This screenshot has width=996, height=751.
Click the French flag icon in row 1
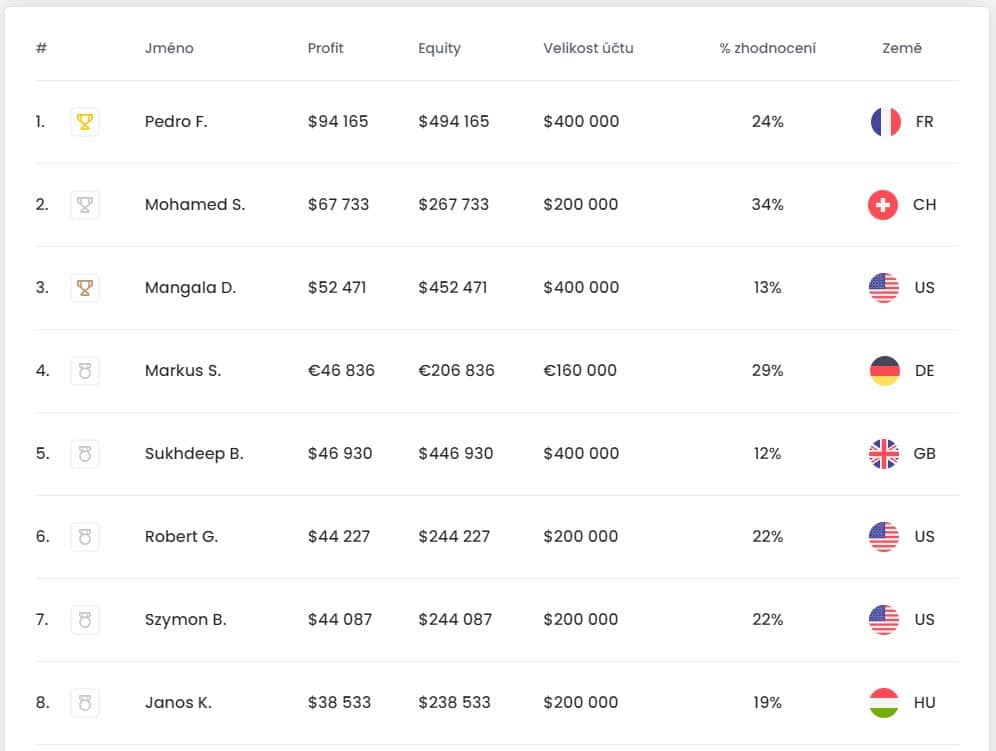pos(885,121)
